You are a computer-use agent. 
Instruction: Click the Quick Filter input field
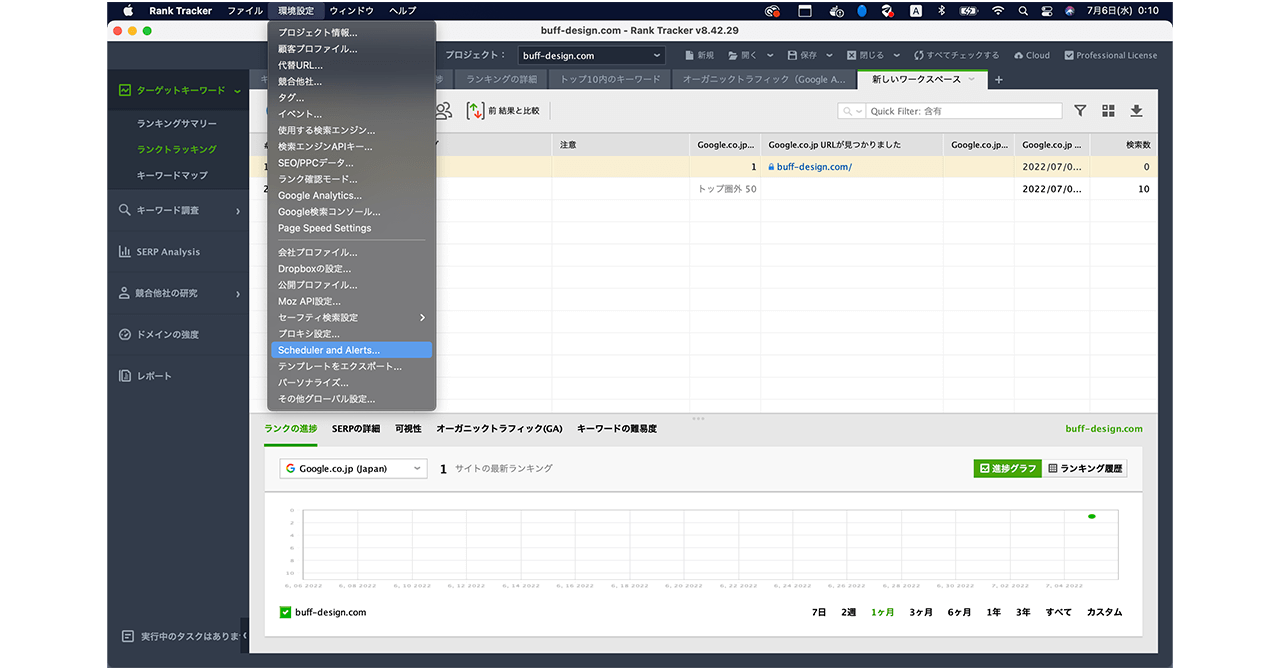click(962, 111)
